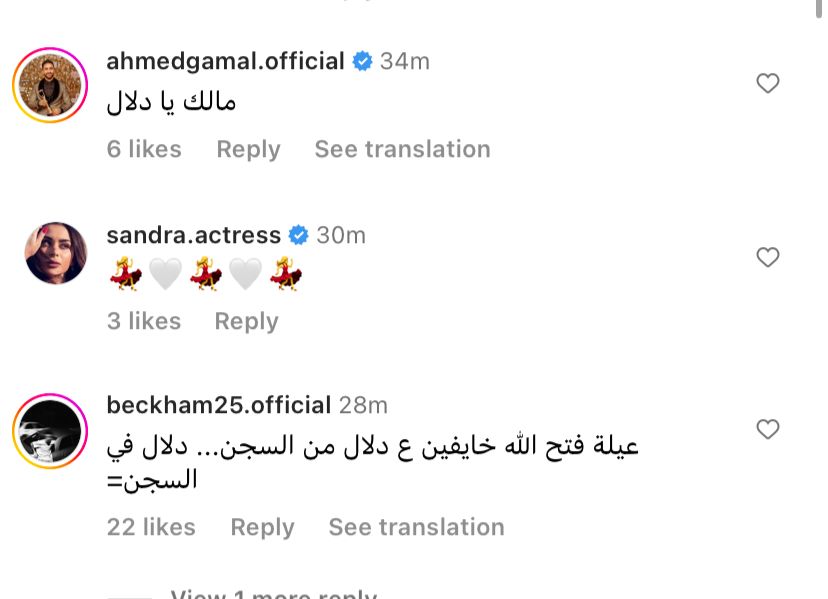Open beckham25.official profile picture
The height and width of the screenshot is (599, 828).
(x=50, y=431)
